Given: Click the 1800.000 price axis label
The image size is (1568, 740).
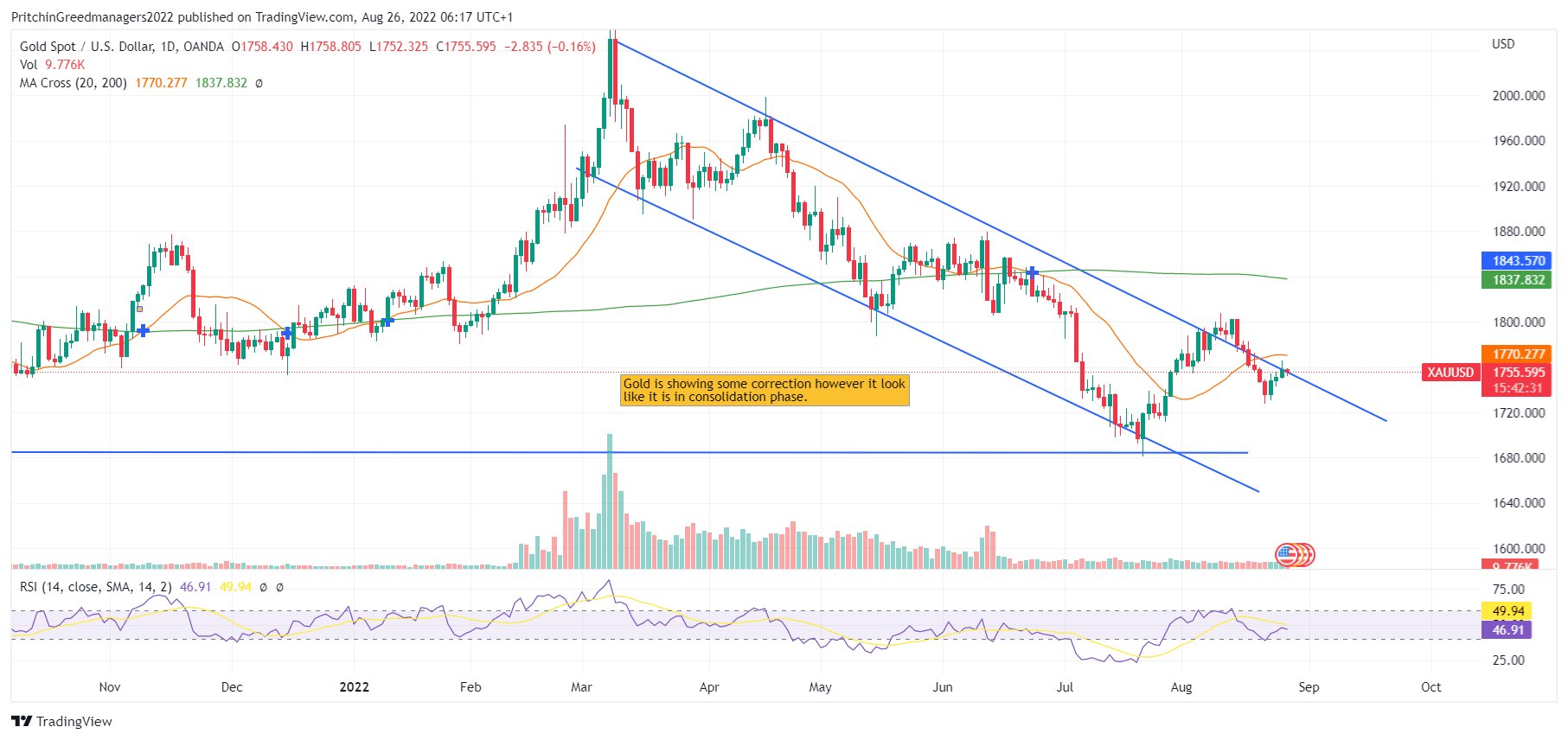Looking at the screenshot, I should pos(1519,322).
